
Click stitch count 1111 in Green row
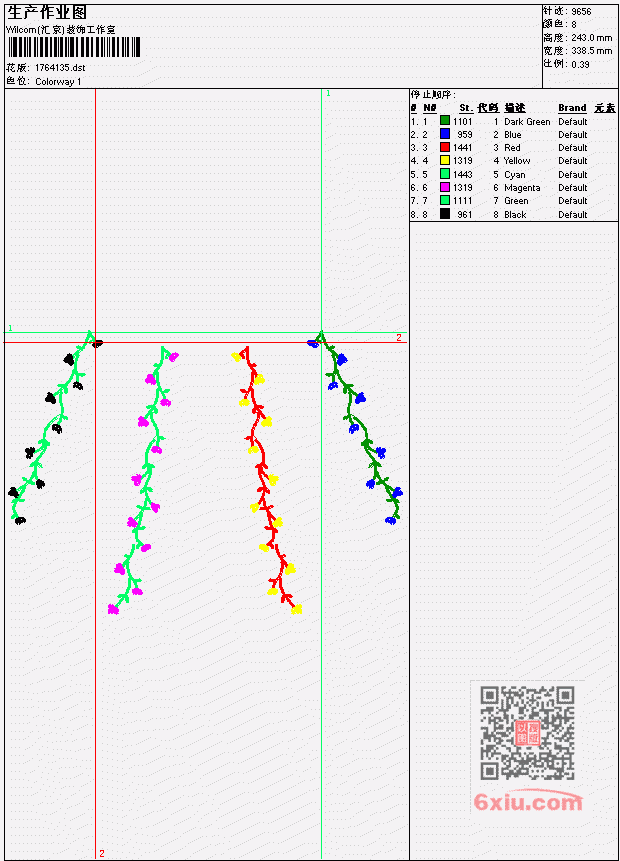click(462, 201)
